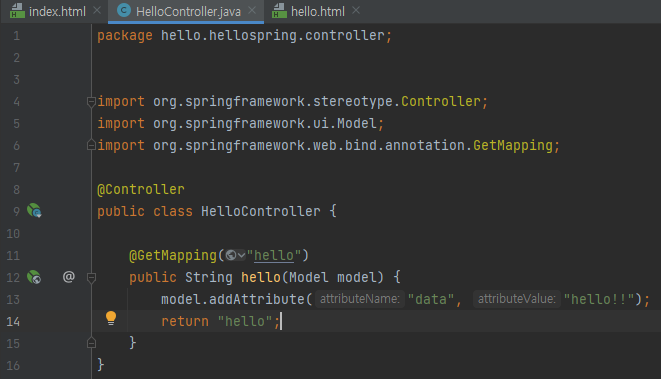Click the attributeValue: parameter hint

point(516,299)
